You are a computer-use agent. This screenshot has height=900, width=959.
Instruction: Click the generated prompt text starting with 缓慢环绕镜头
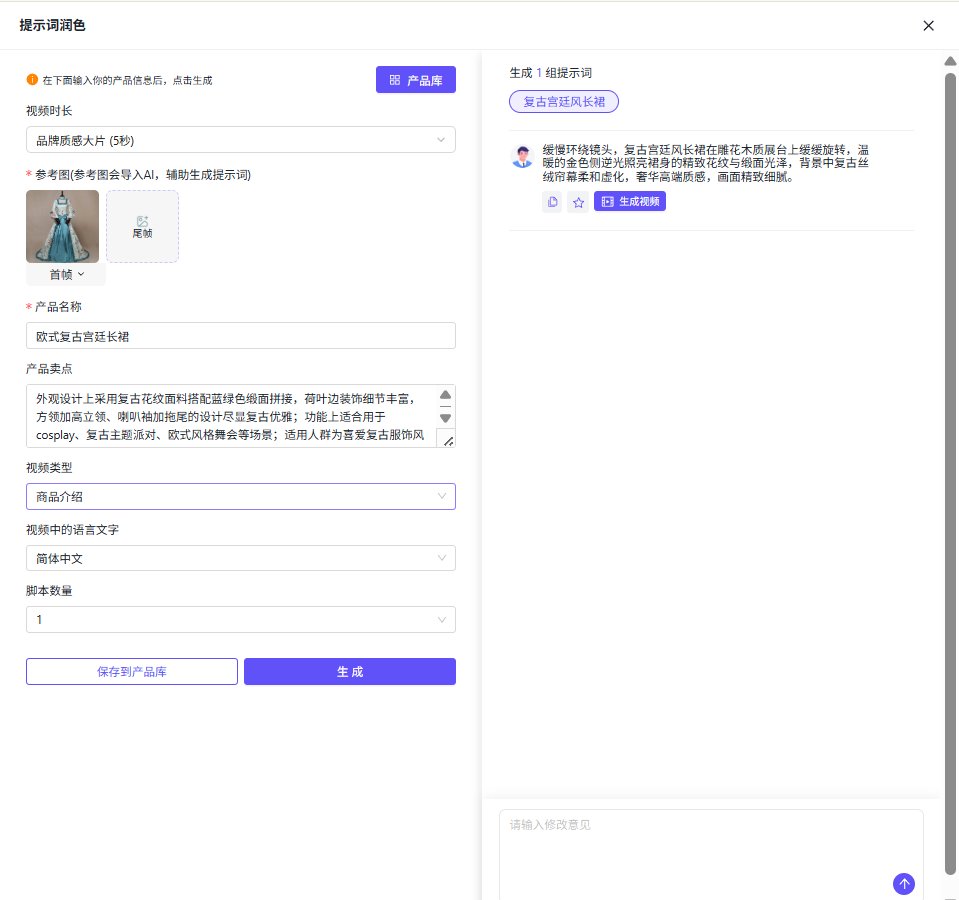(705, 163)
